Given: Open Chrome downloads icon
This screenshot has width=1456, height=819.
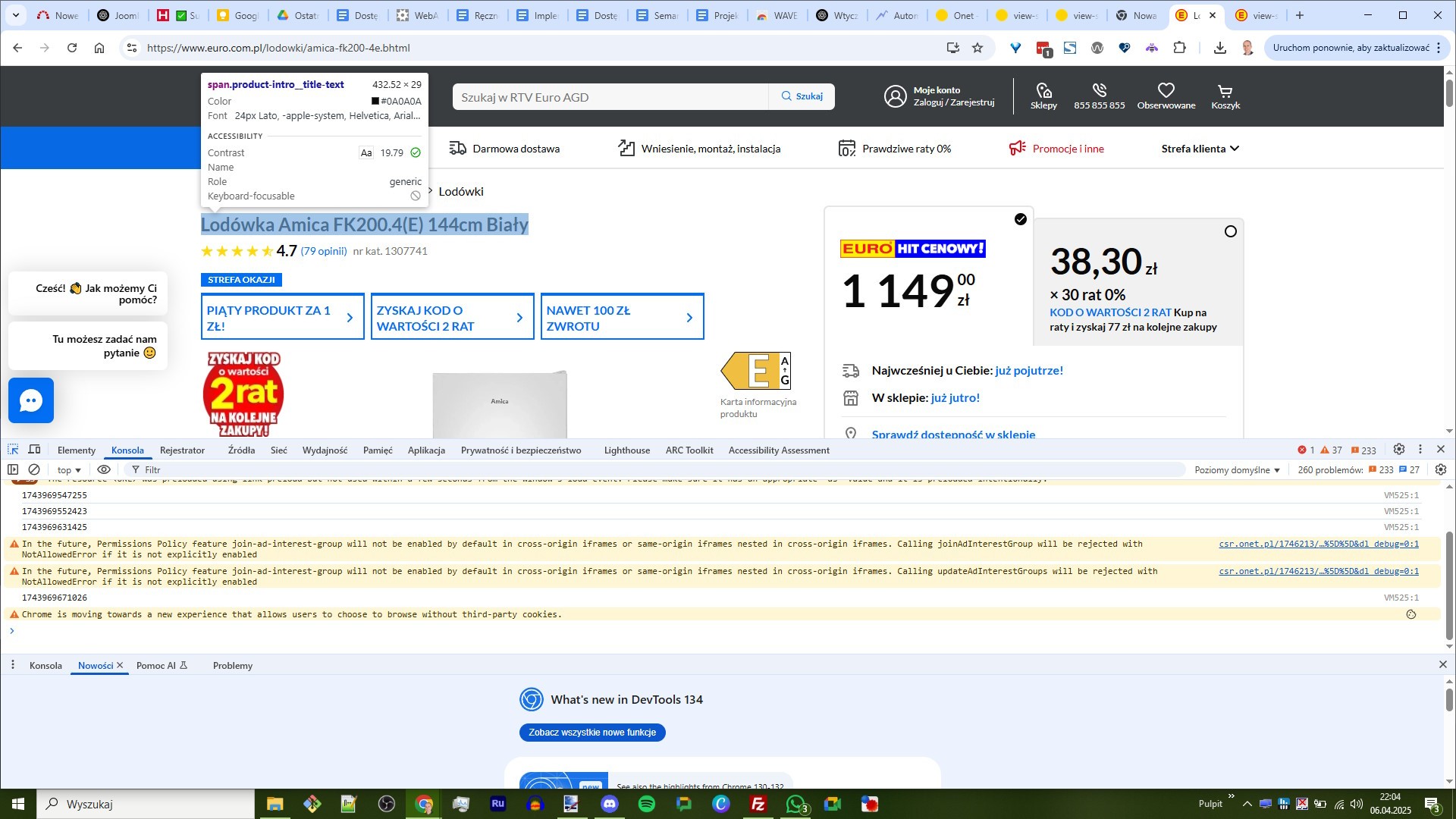Looking at the screenshot, I should coord(1220,48).
